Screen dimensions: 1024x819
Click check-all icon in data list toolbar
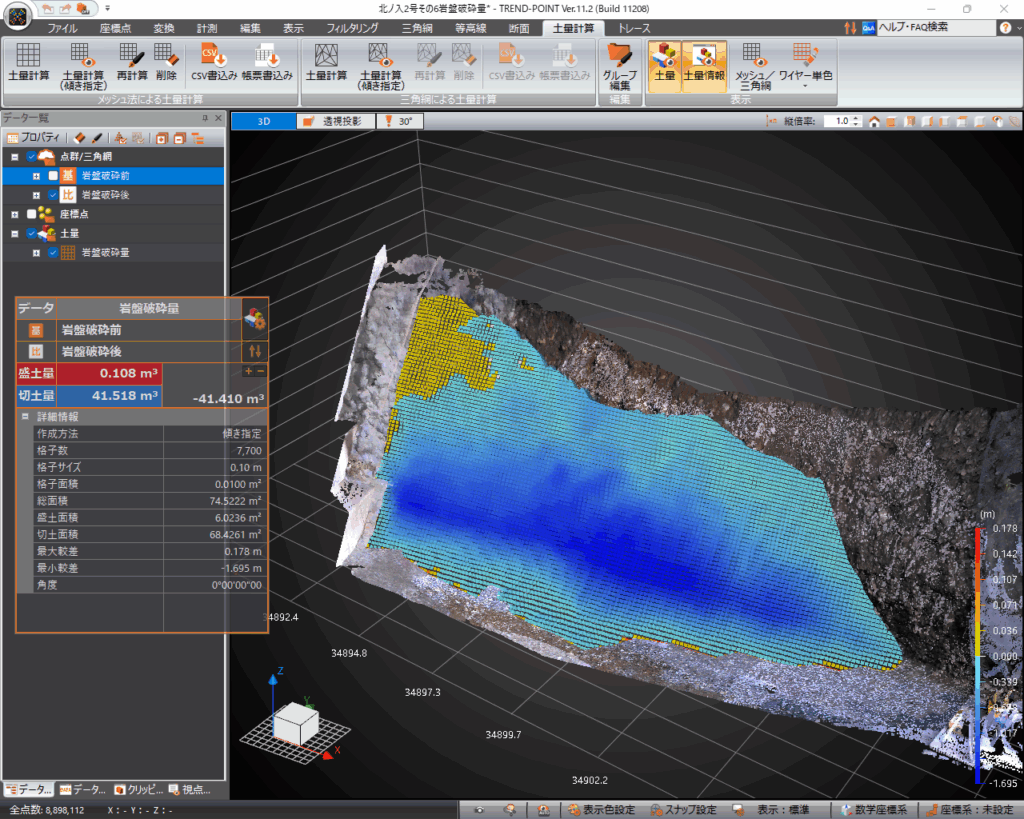(120, 138)
